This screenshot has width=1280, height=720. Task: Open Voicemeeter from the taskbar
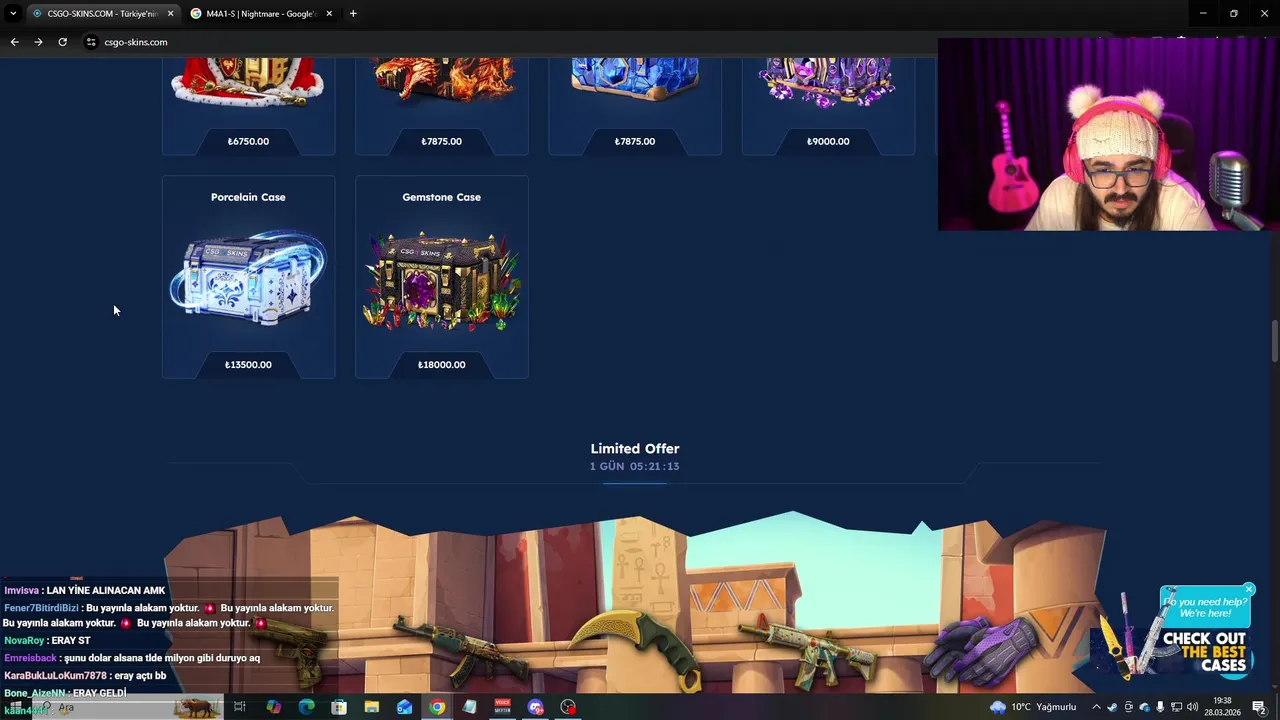503,707
